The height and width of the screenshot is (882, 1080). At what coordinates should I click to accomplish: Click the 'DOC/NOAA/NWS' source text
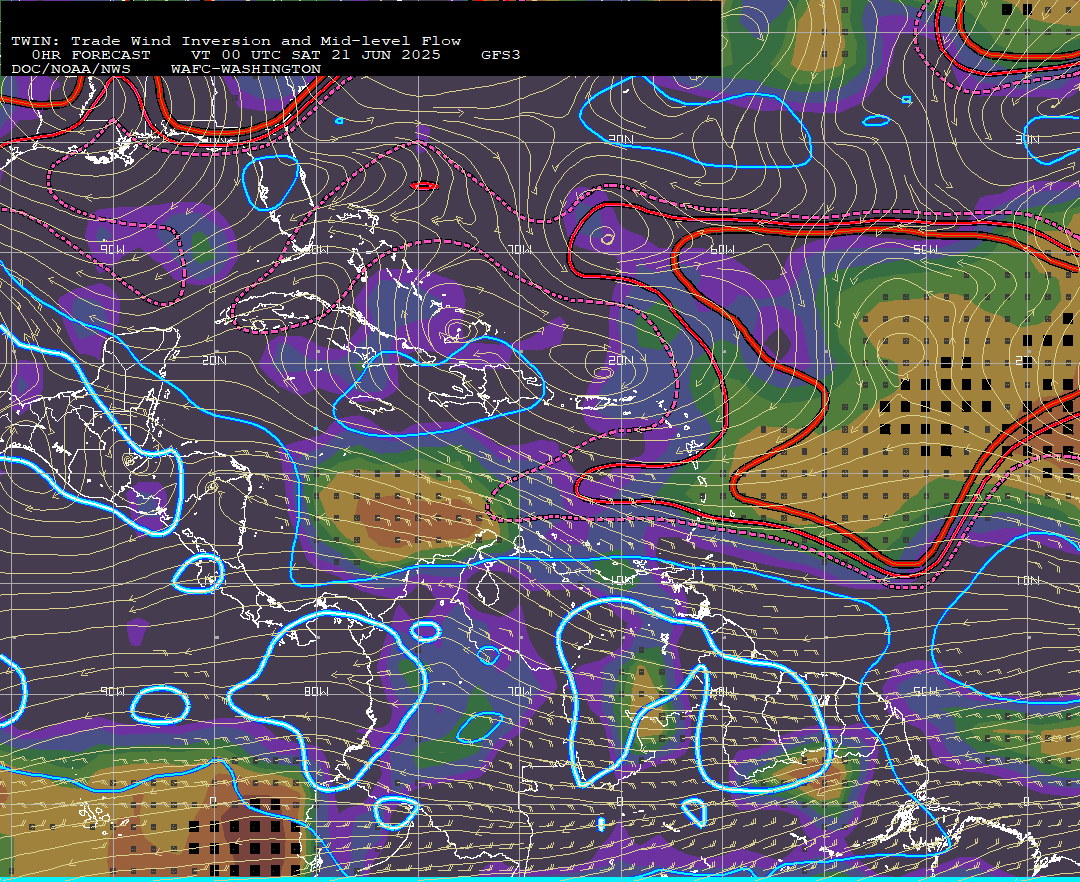pyautogui.click(x=70, y=70)
